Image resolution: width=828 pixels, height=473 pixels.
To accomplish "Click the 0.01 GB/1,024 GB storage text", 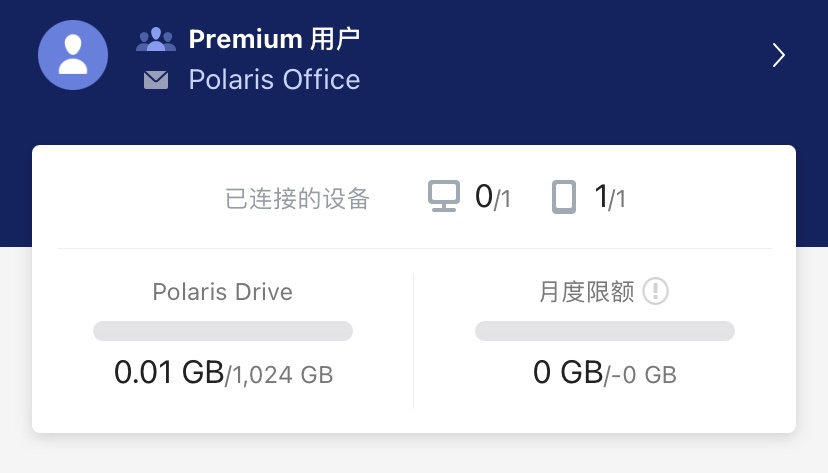I will point(223,373).
